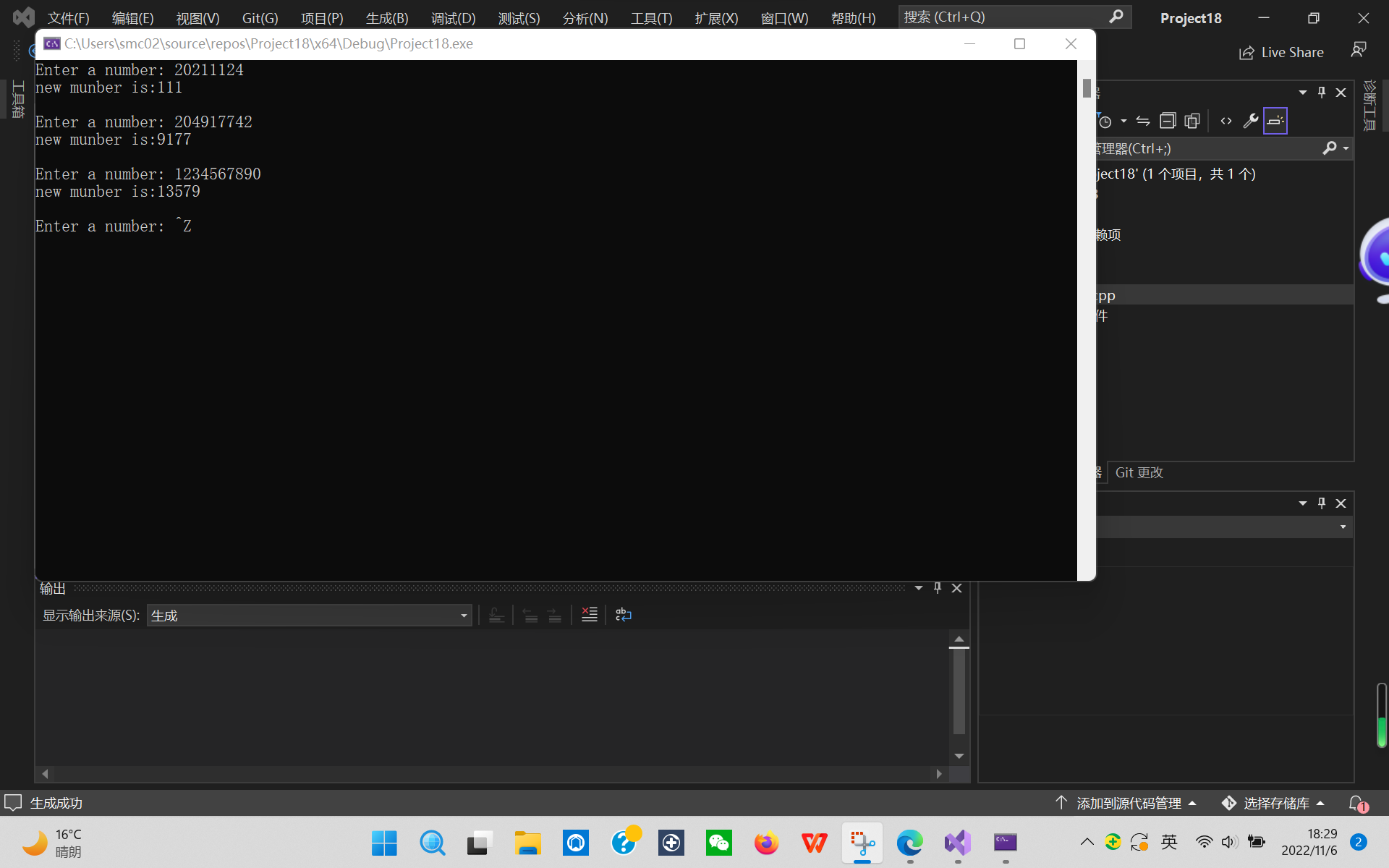1389x868 pixels.
Task: Click the Clear All output icon
Action: point(589,615)
